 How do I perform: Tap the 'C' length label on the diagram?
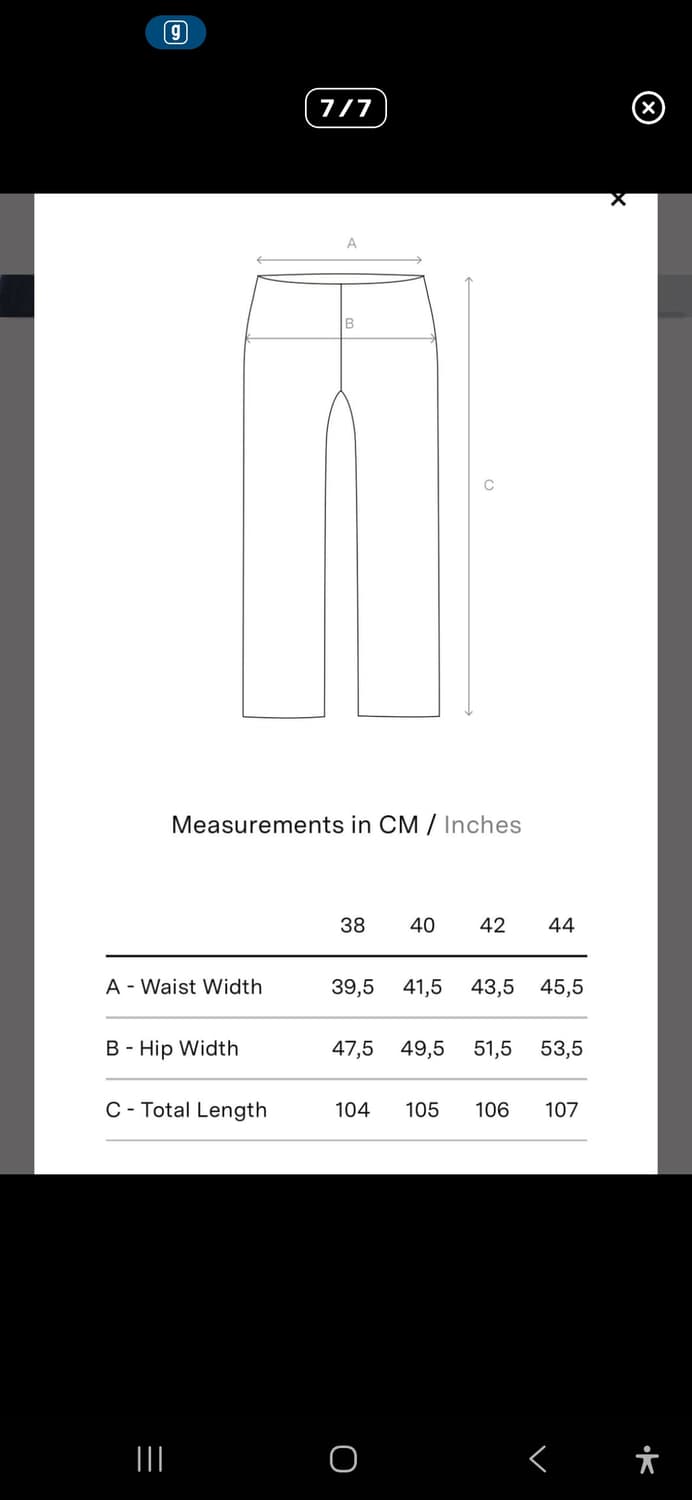488,486
